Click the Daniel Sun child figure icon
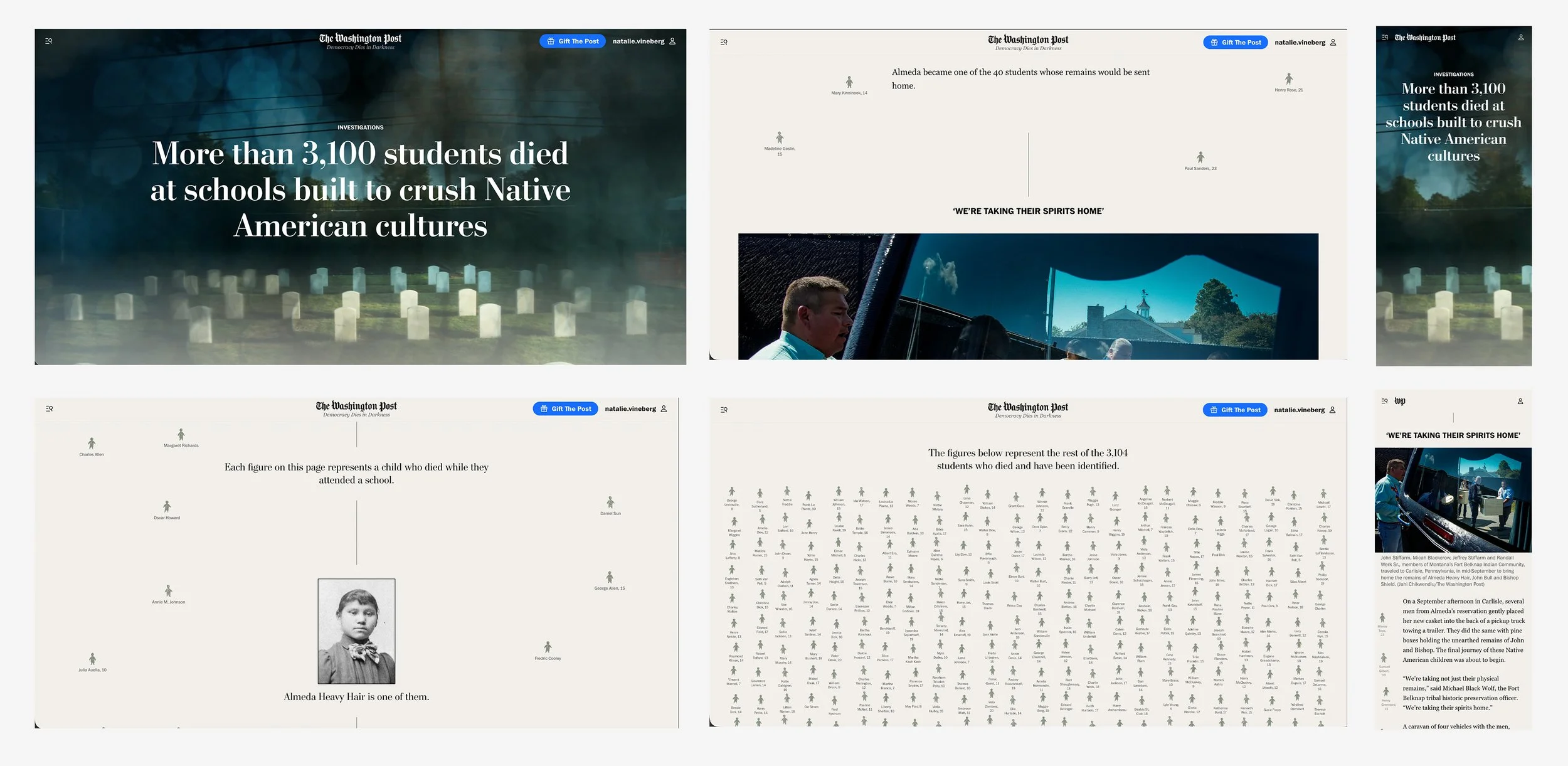 pos(610,502)
